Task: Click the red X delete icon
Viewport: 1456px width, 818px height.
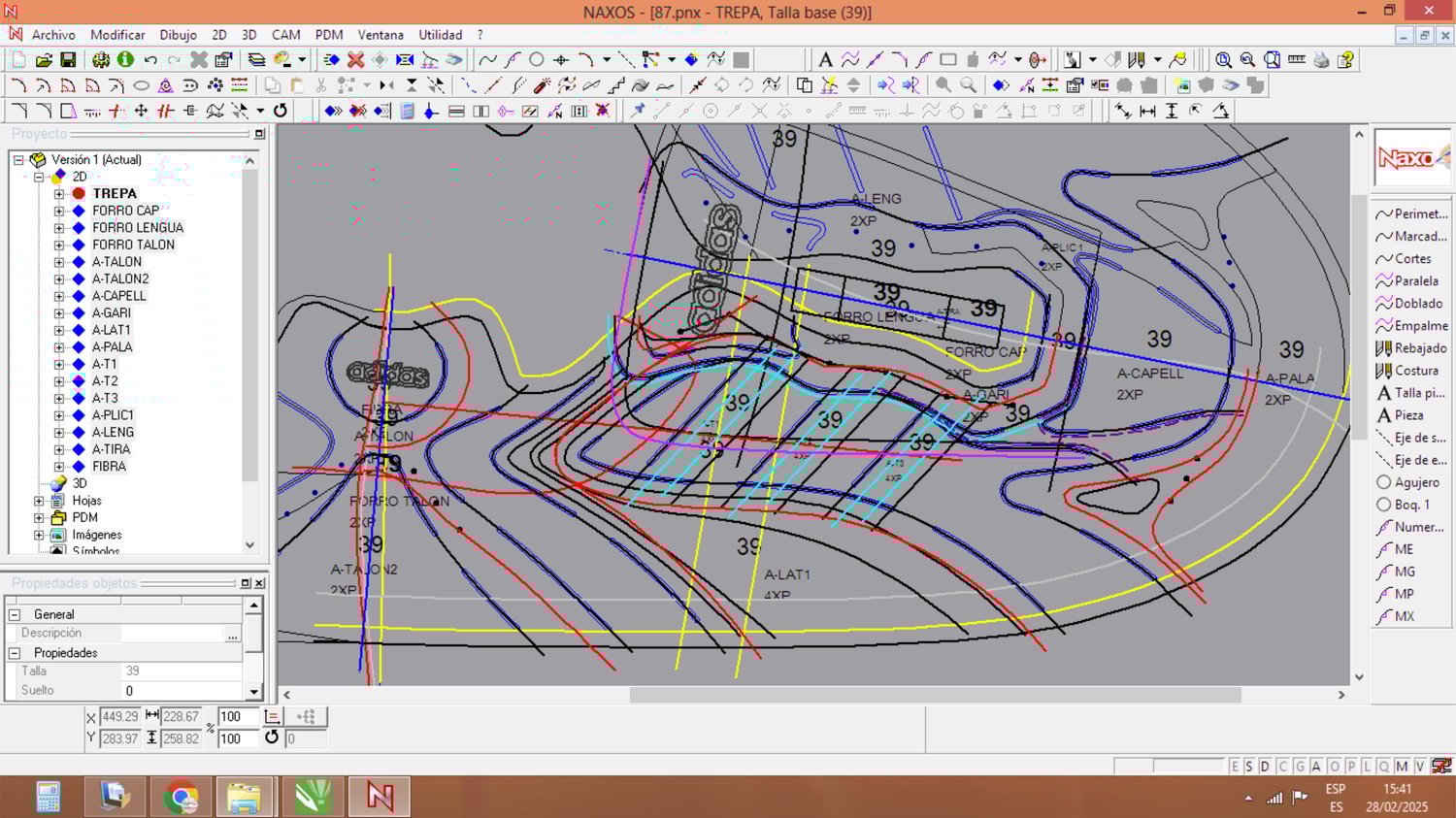Action: [x=355, y=60]
